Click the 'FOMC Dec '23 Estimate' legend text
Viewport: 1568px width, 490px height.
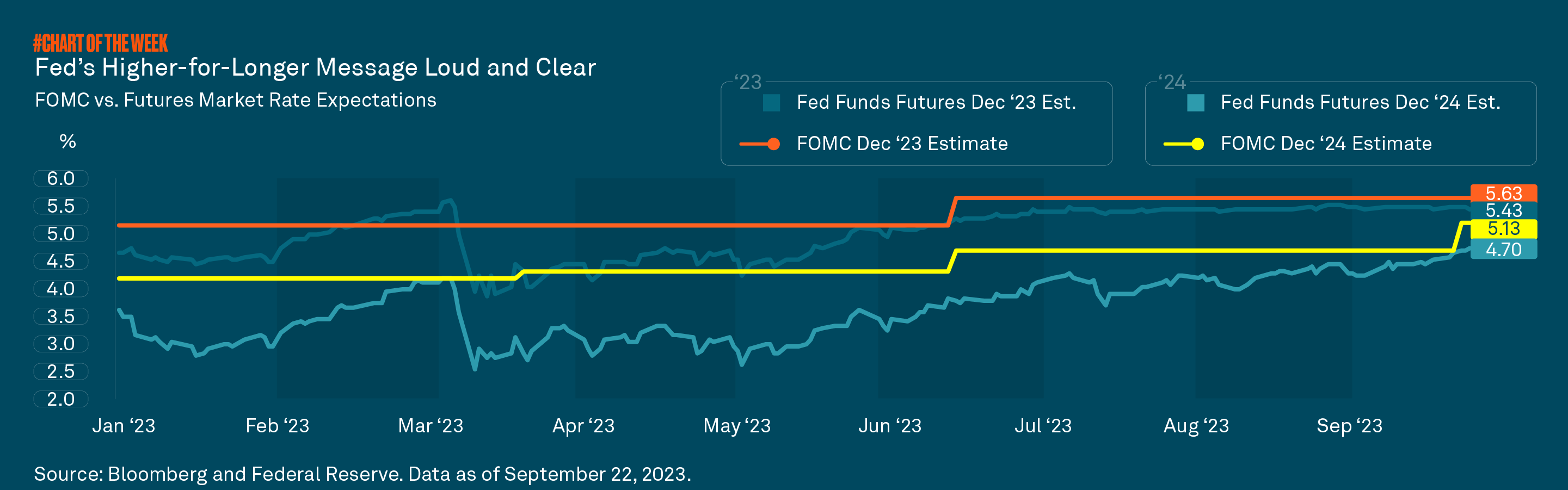point(902,144)
